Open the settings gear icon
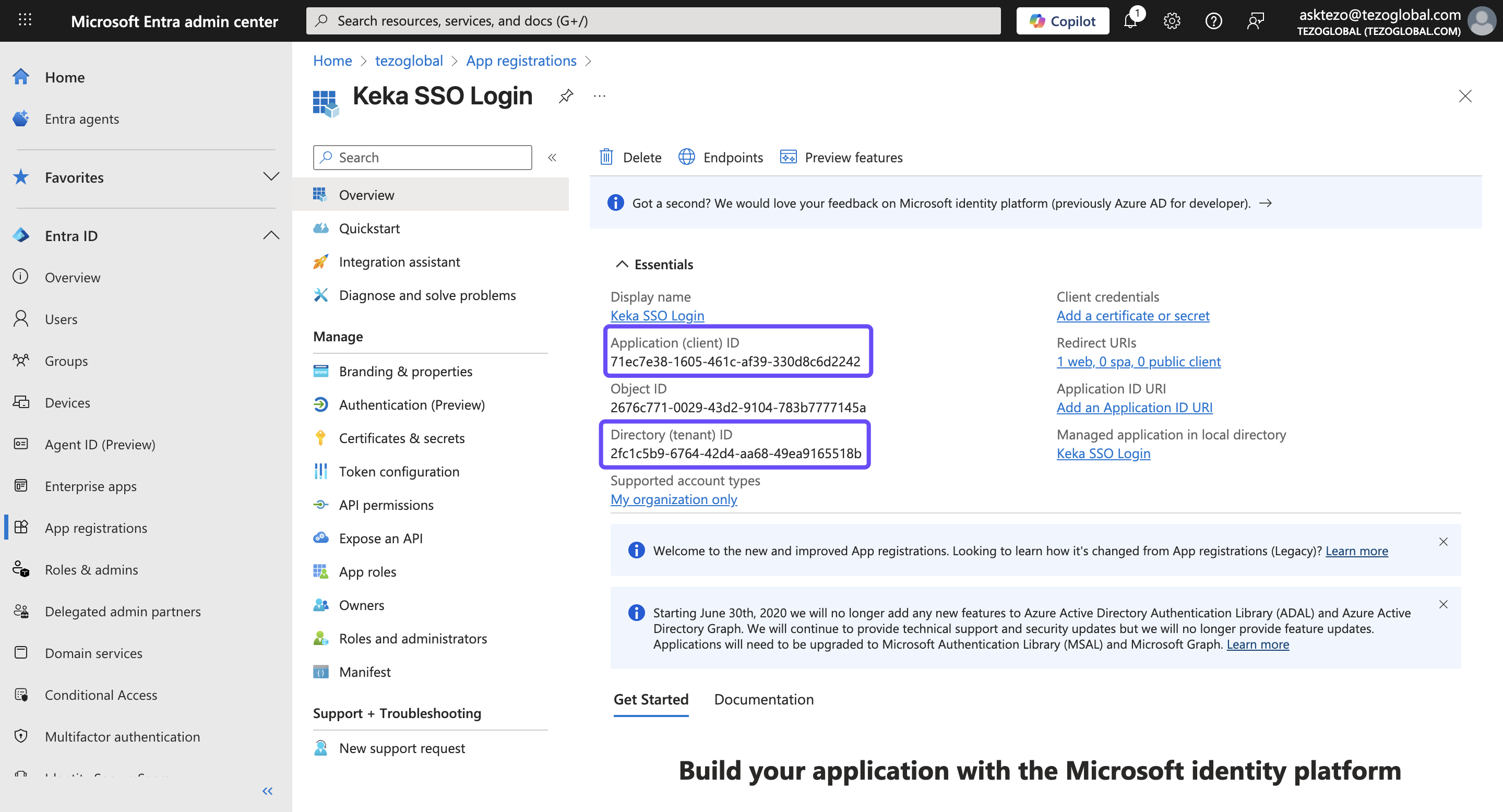 click(1172, 21)
